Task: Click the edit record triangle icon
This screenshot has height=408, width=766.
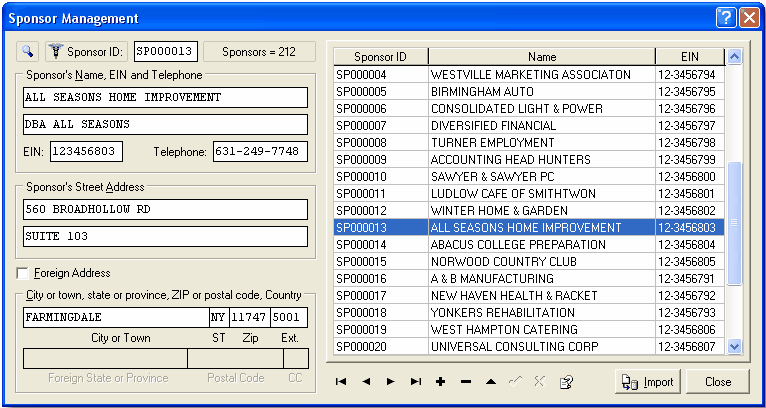Action: (491, 382)
